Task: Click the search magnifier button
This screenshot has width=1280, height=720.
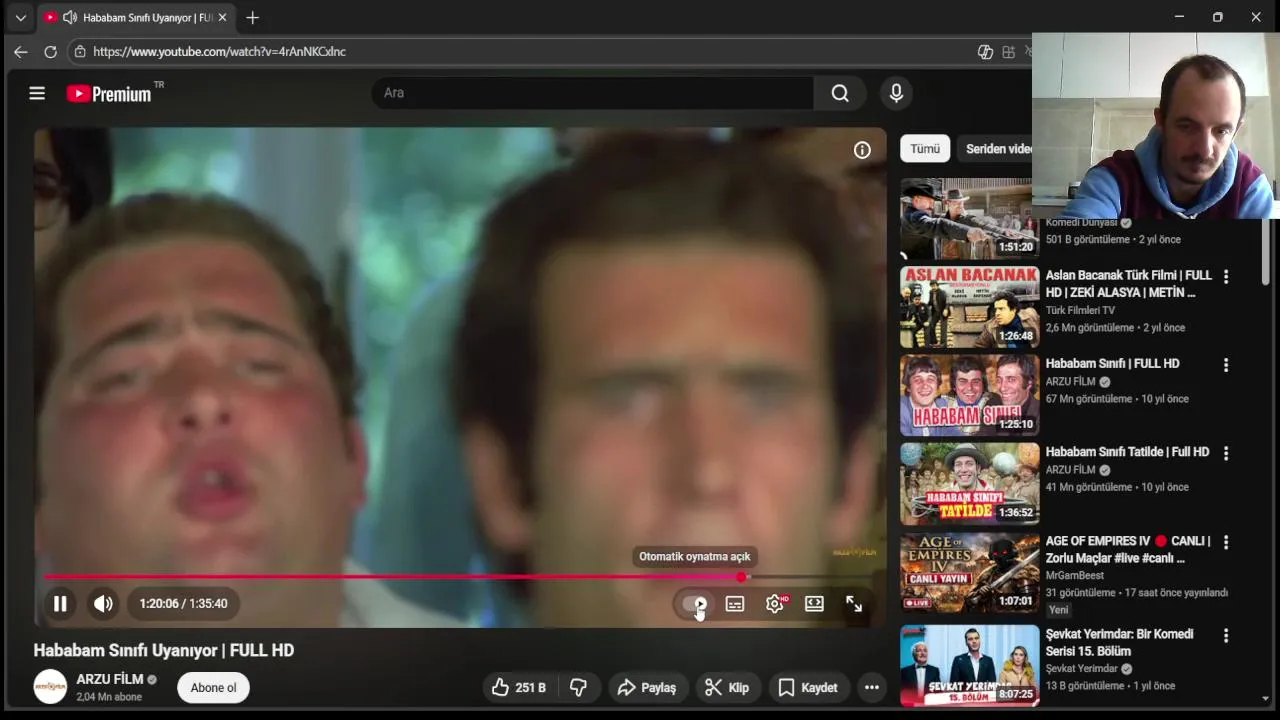Action: 840,93
